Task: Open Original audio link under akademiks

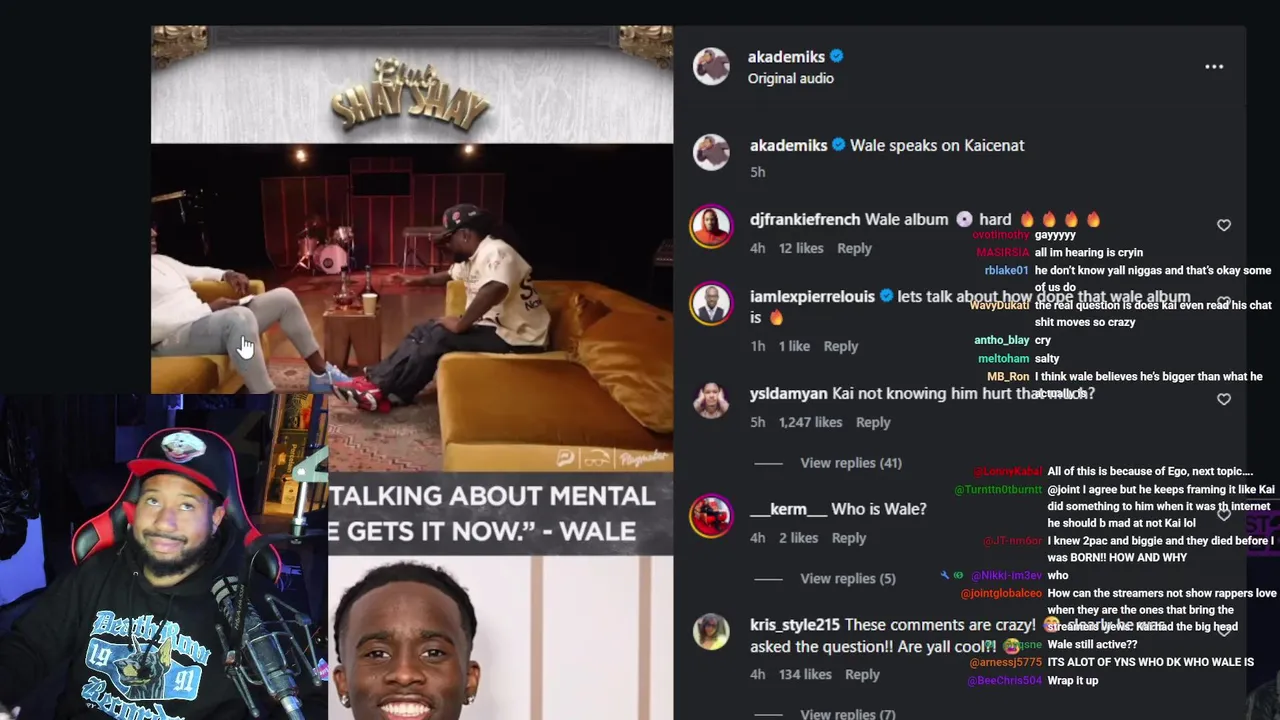Action: (x=791, y=78)
